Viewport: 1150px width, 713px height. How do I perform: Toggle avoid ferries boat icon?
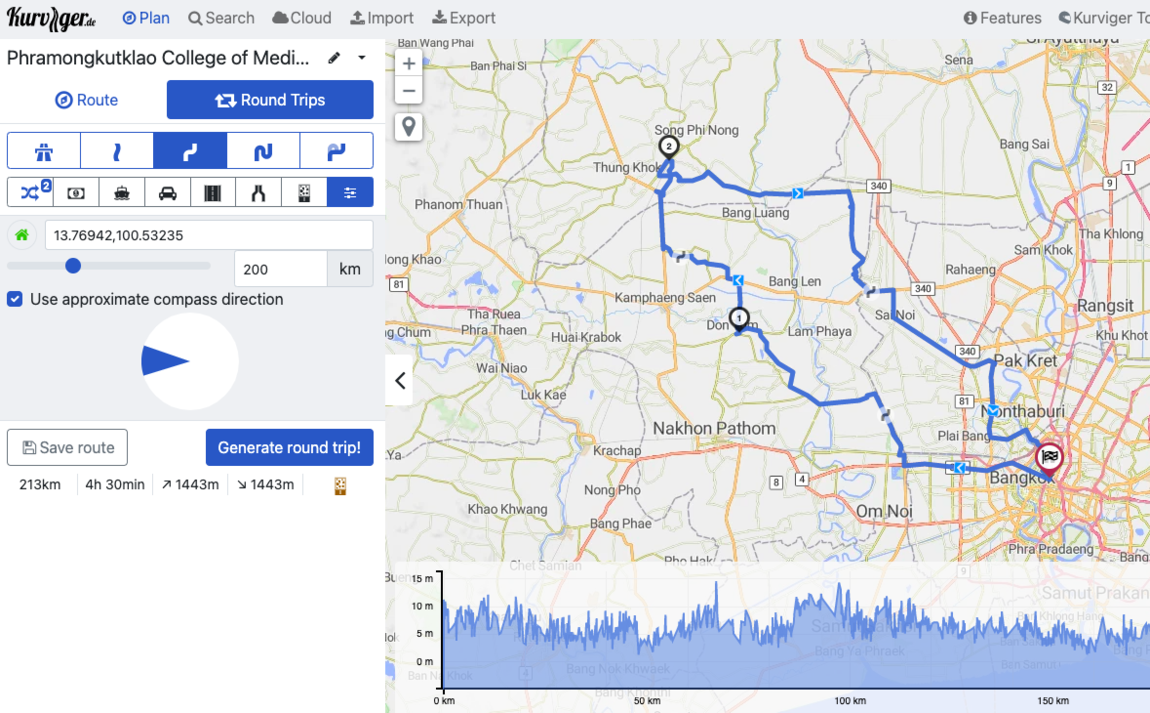[x=122, y=193]
